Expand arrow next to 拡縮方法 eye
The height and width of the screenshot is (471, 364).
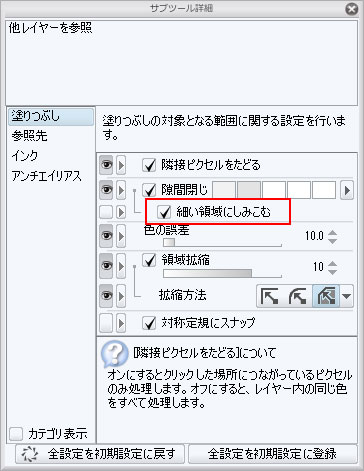121,296
